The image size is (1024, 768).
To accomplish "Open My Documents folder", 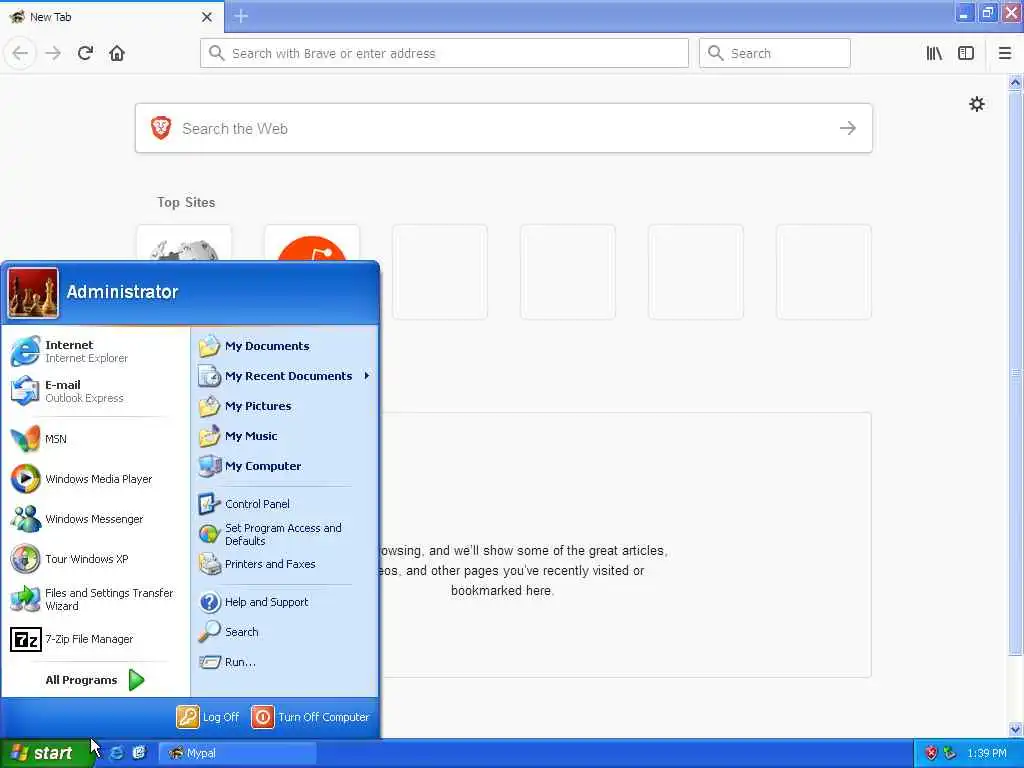I will (x=285, y=346).
